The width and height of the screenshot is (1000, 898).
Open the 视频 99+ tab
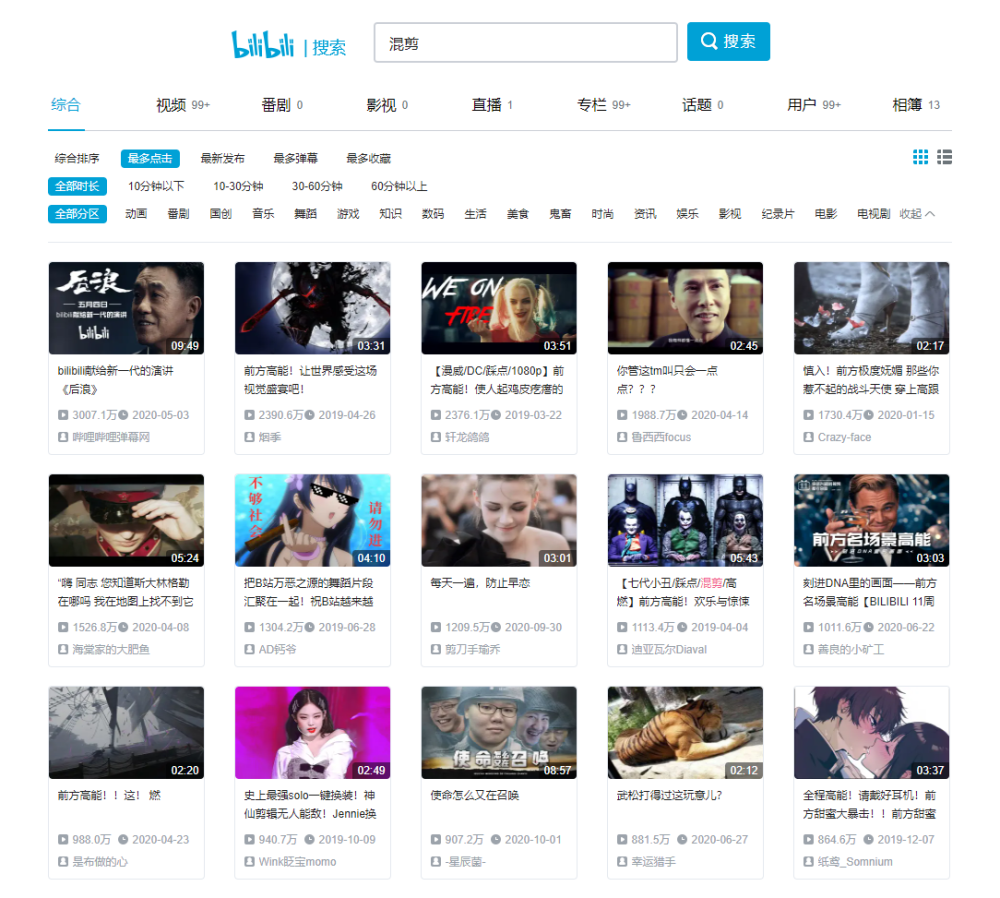click(183, 105)
